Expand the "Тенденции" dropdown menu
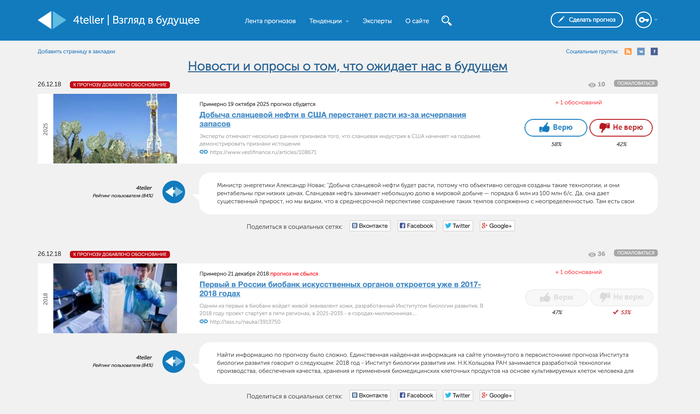 (x=328, y=20)
